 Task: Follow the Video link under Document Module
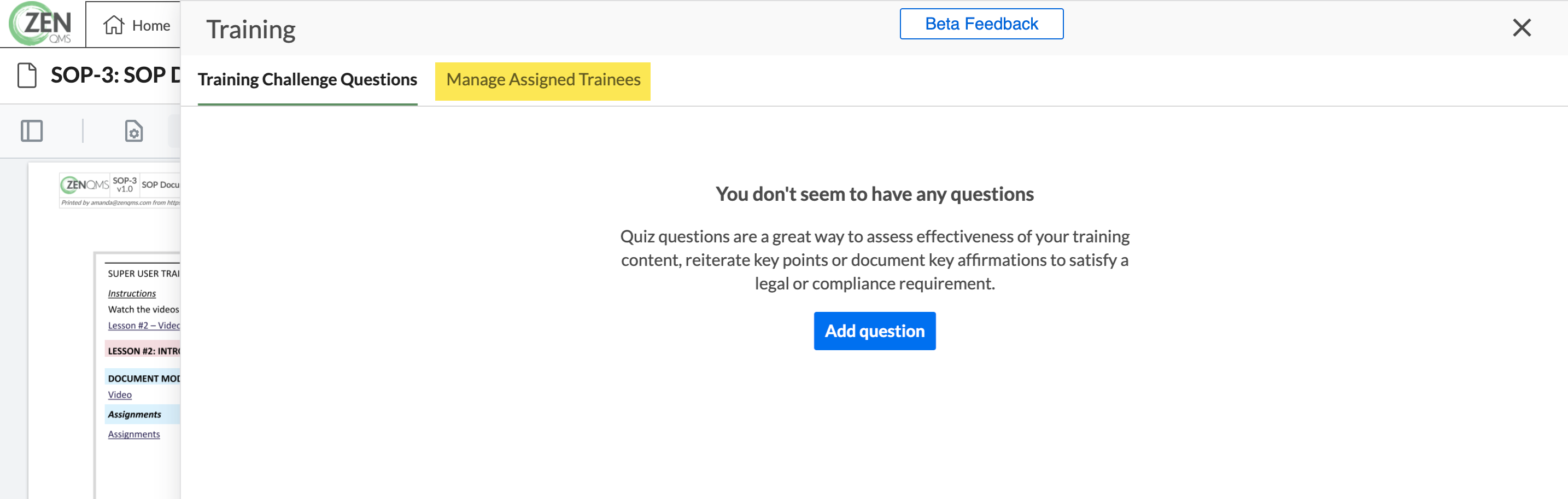119,395
